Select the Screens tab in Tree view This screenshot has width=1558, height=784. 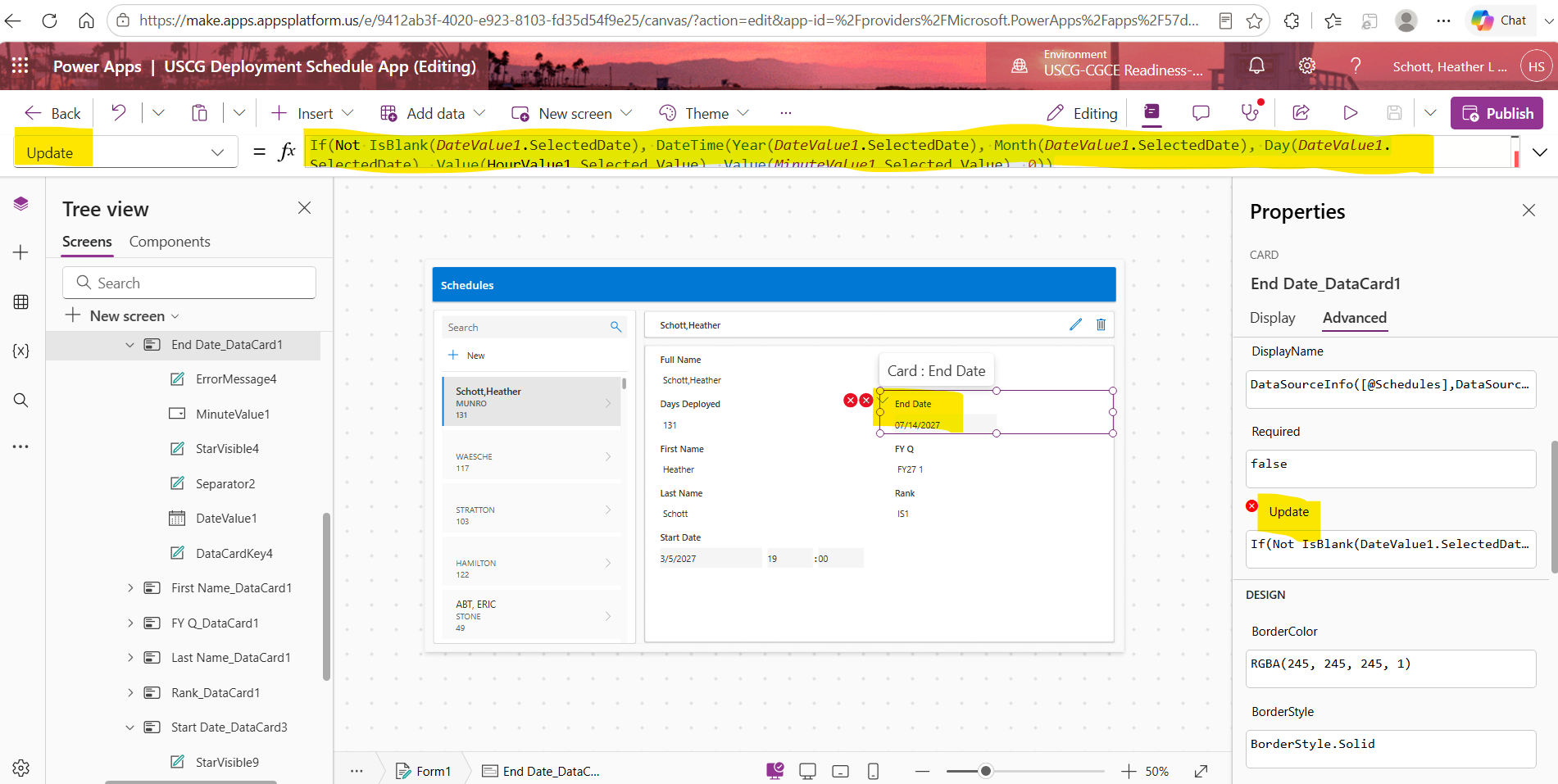[87, 242]
